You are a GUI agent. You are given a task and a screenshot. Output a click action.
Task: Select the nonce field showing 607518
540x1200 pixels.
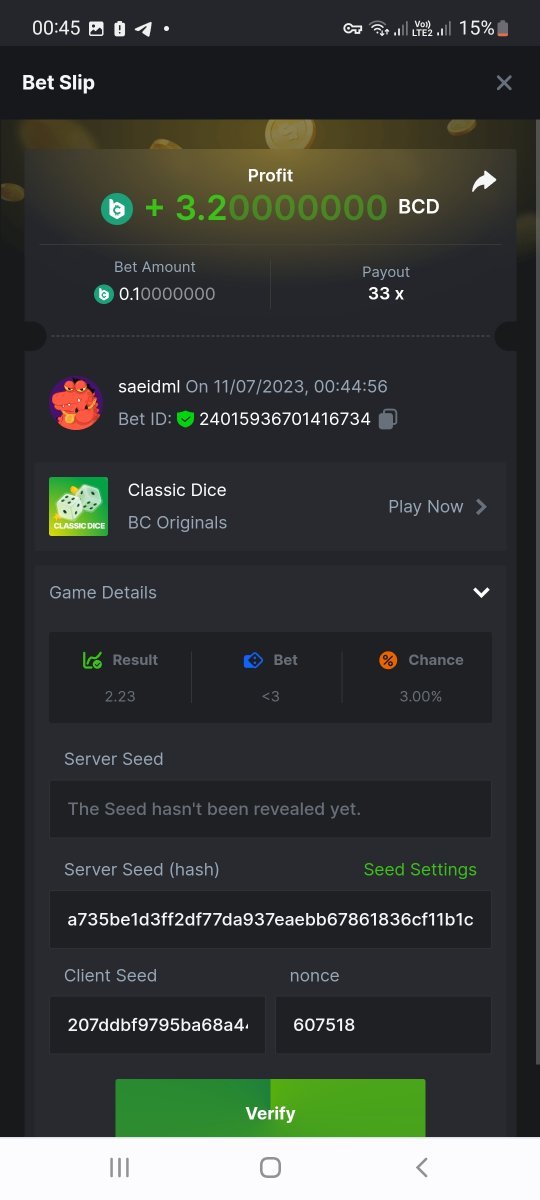click(x=383, y=1025)
